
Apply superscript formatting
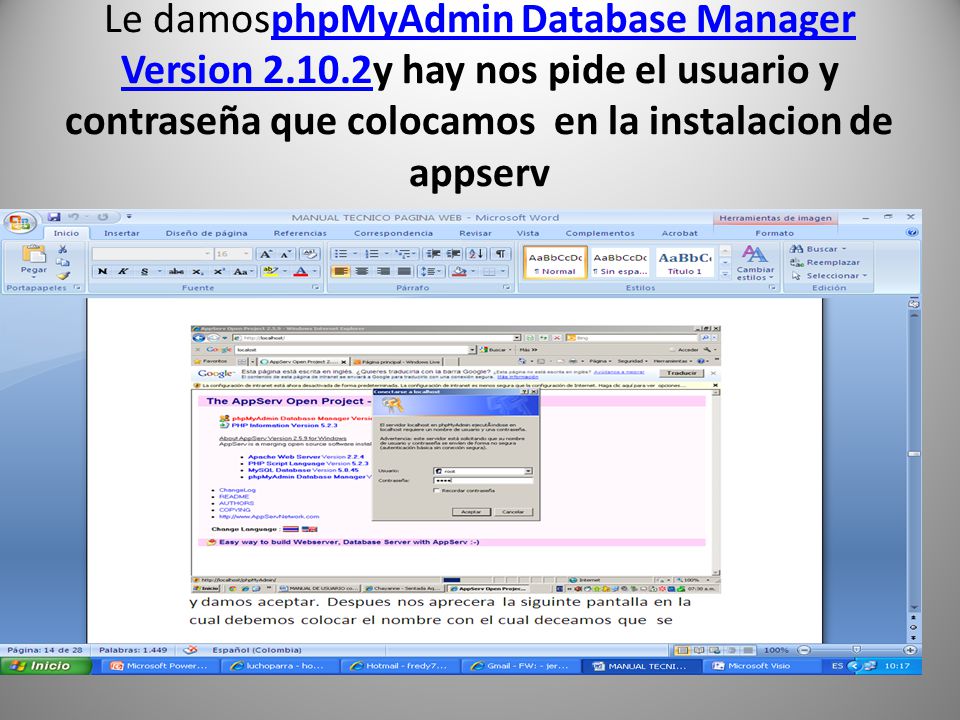(x=218, y=271)
